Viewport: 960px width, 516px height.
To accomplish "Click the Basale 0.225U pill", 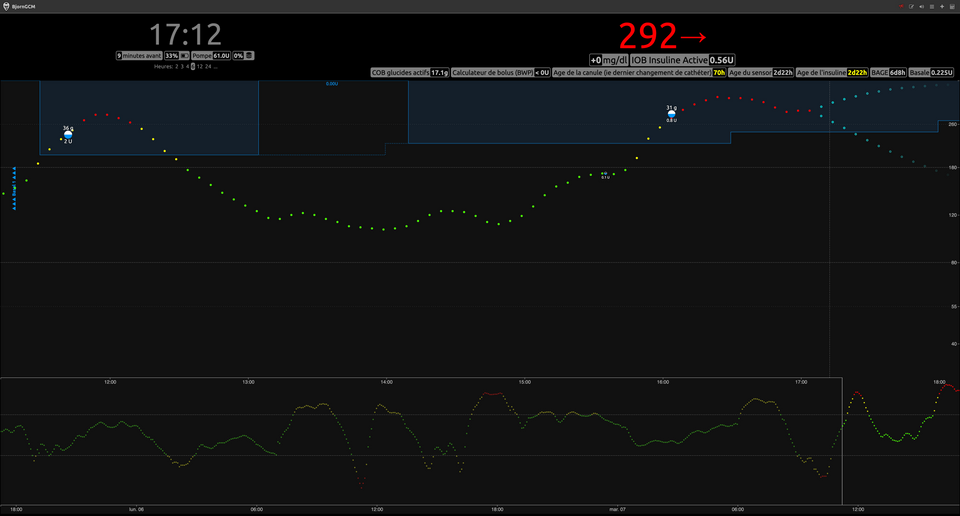I will click(x=933, y=73).
